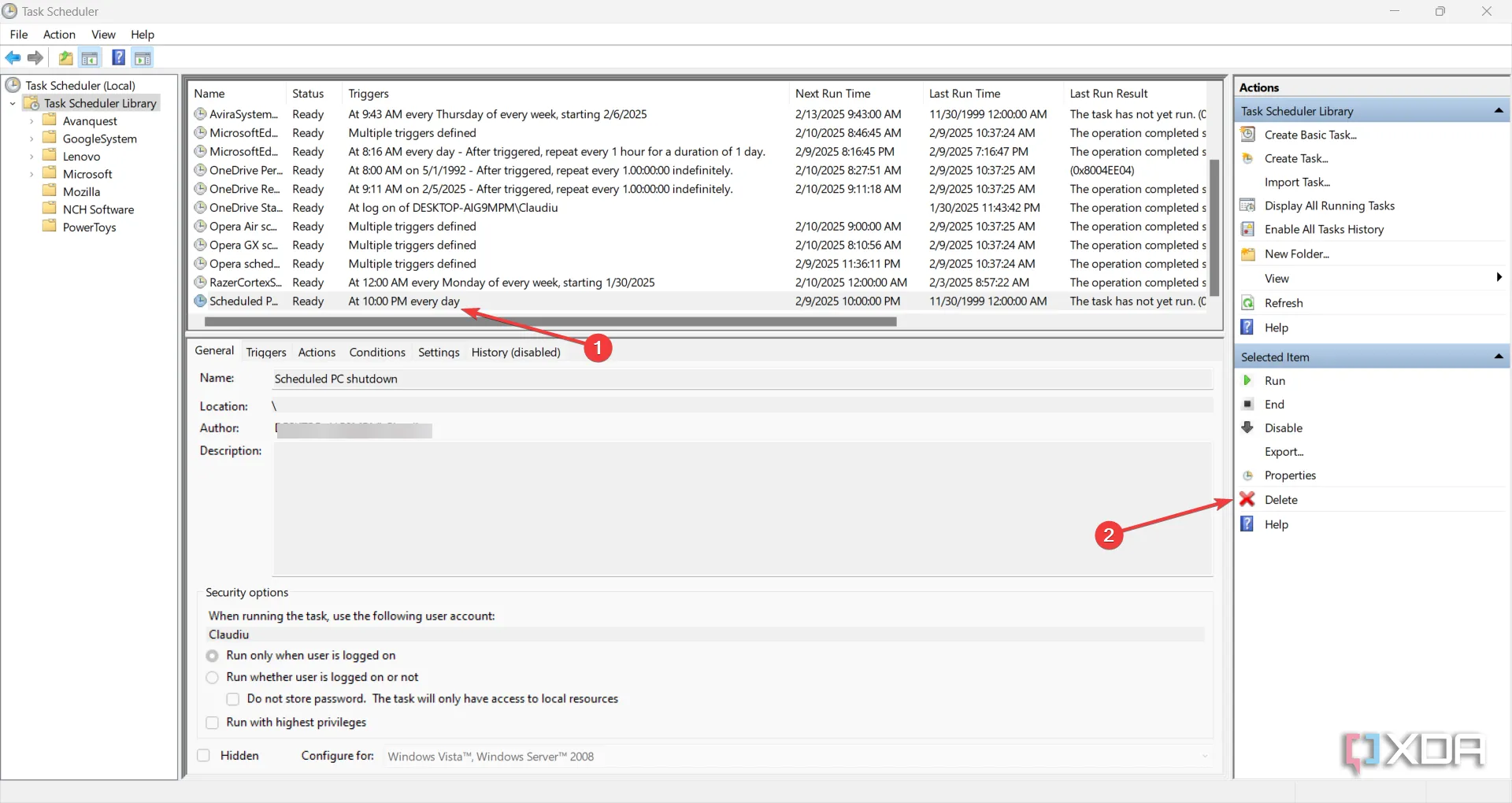Expand the Microsoft folder tree node
Screen dimensions: 1512x803
tap(31, 174)
